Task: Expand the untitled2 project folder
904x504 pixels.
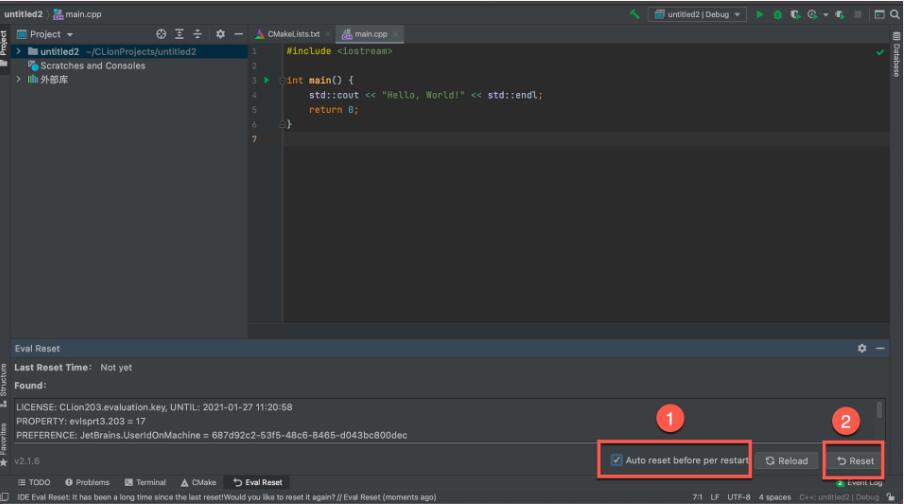Action: point(19,51)
